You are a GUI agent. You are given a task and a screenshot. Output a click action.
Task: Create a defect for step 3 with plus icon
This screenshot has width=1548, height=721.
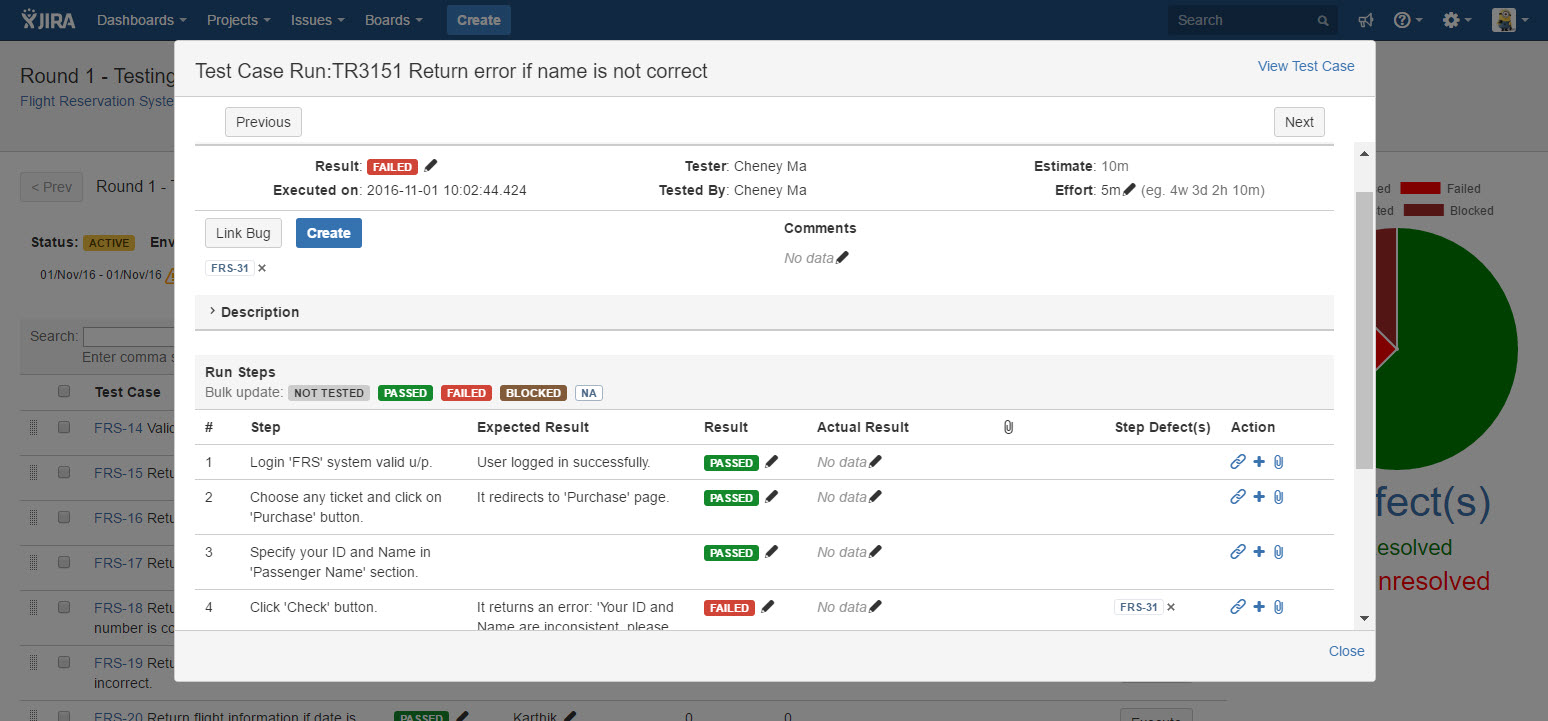(x=1259, y=552)
